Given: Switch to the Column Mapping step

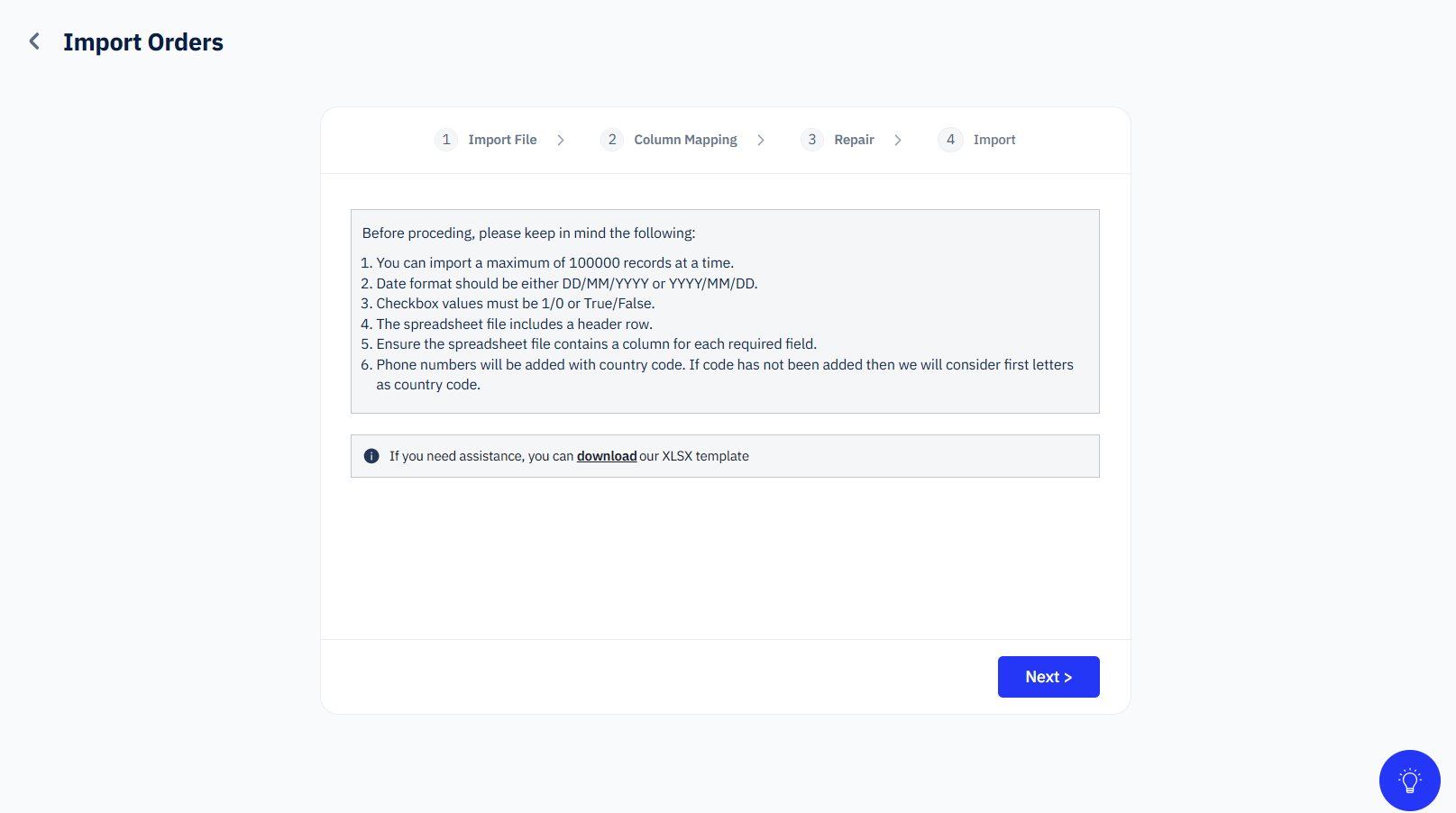Looking at the screenshot, I should click(x=685, y=140).
